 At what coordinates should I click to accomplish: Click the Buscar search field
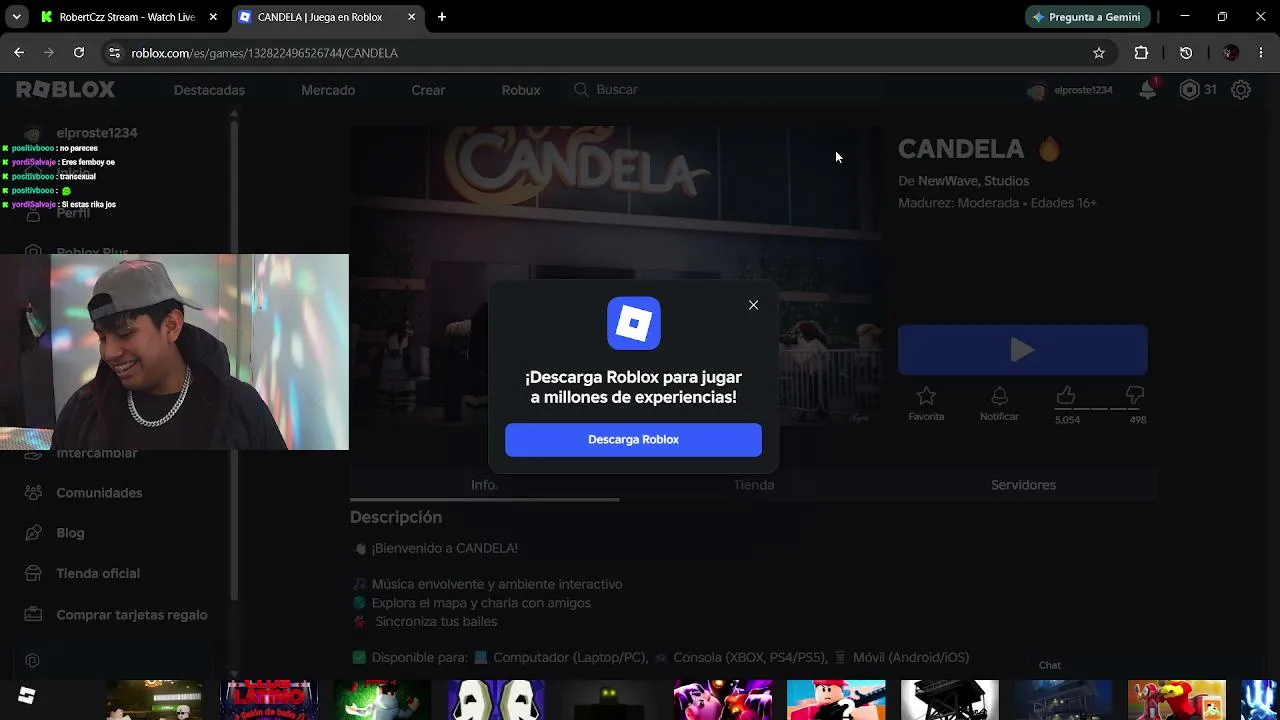pyautogui.click(x=725, y=90)
